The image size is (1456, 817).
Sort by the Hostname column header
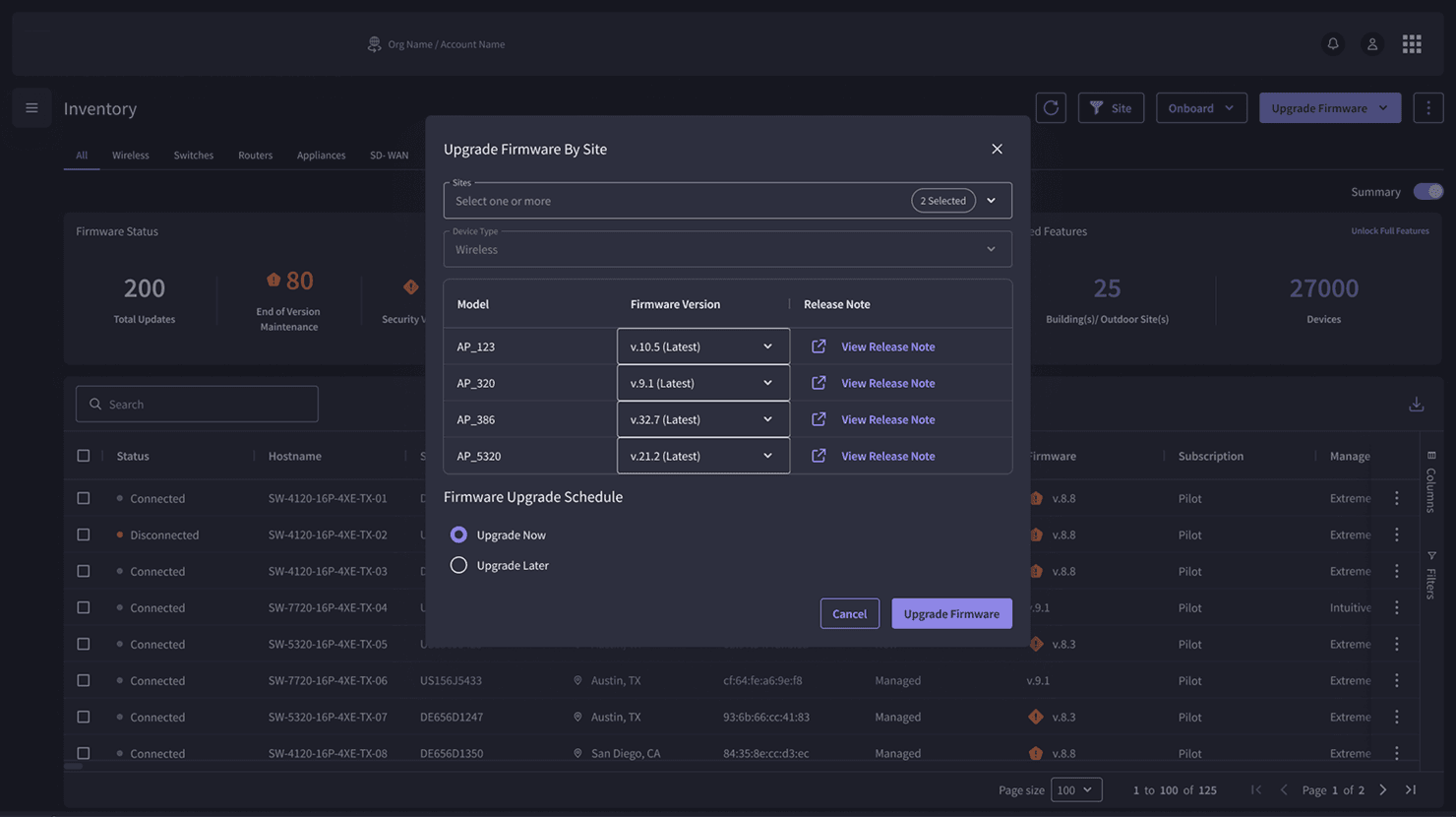pos(294,456)
